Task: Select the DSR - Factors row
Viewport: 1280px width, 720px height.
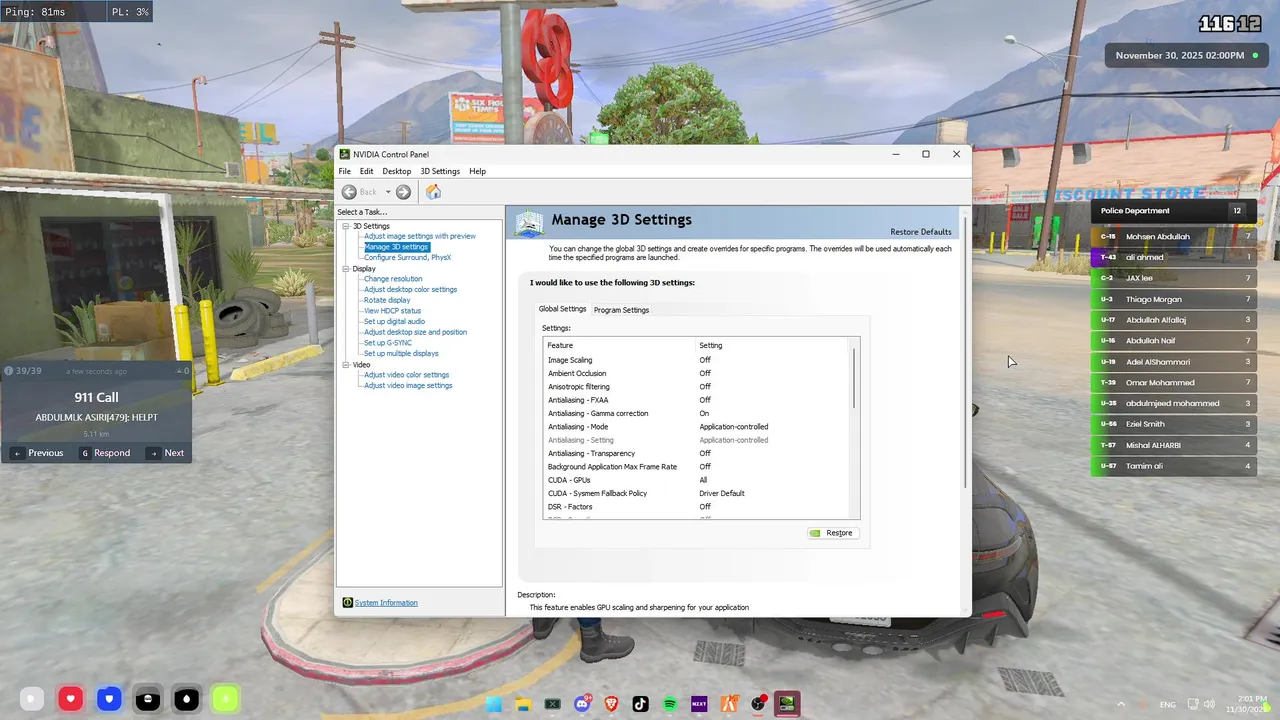Action: (x=697, y=507)
